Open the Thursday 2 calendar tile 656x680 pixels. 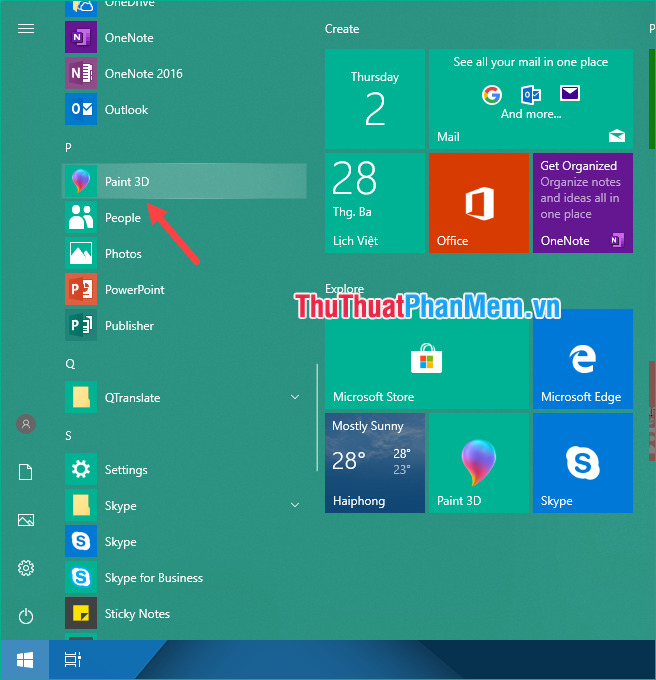coord(375,99)
